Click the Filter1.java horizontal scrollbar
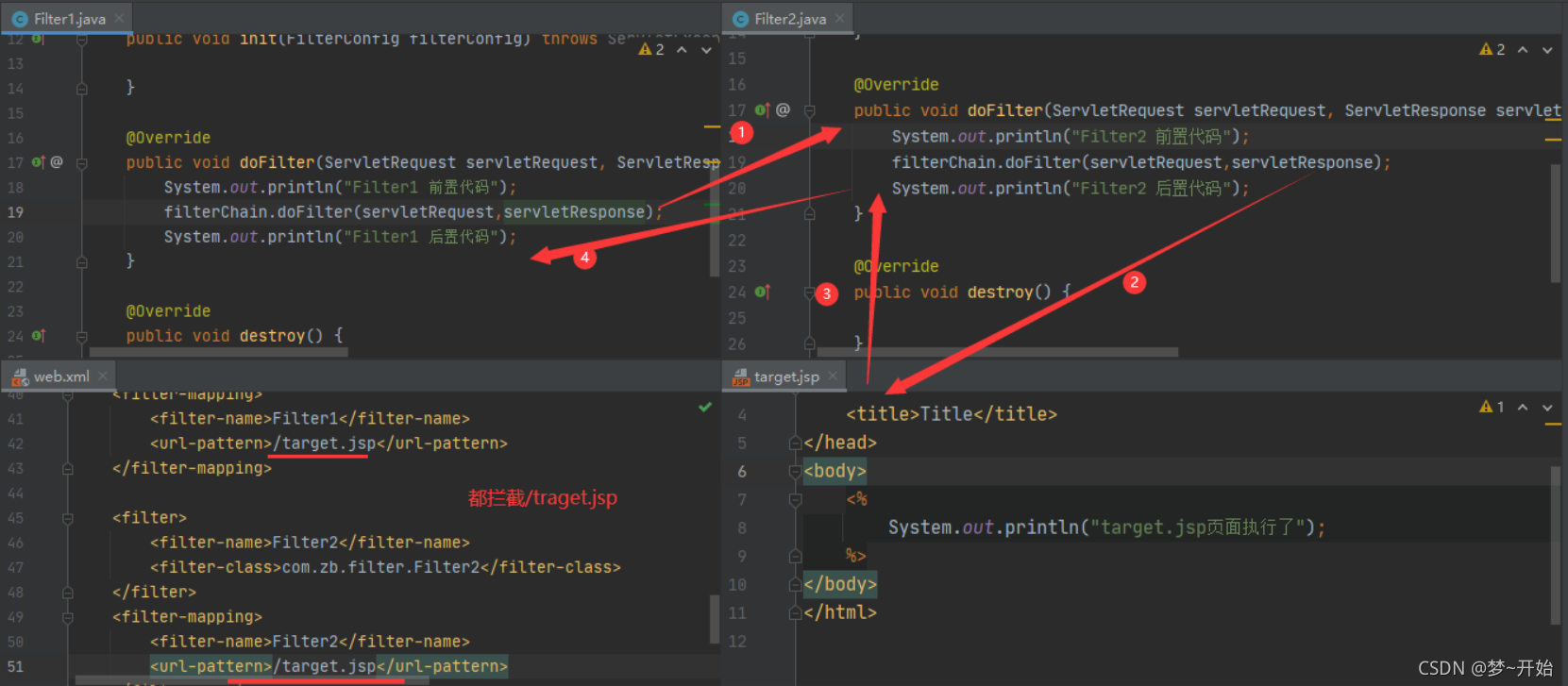The height and width of the screenshot is (686, 1568). [218, 352]
